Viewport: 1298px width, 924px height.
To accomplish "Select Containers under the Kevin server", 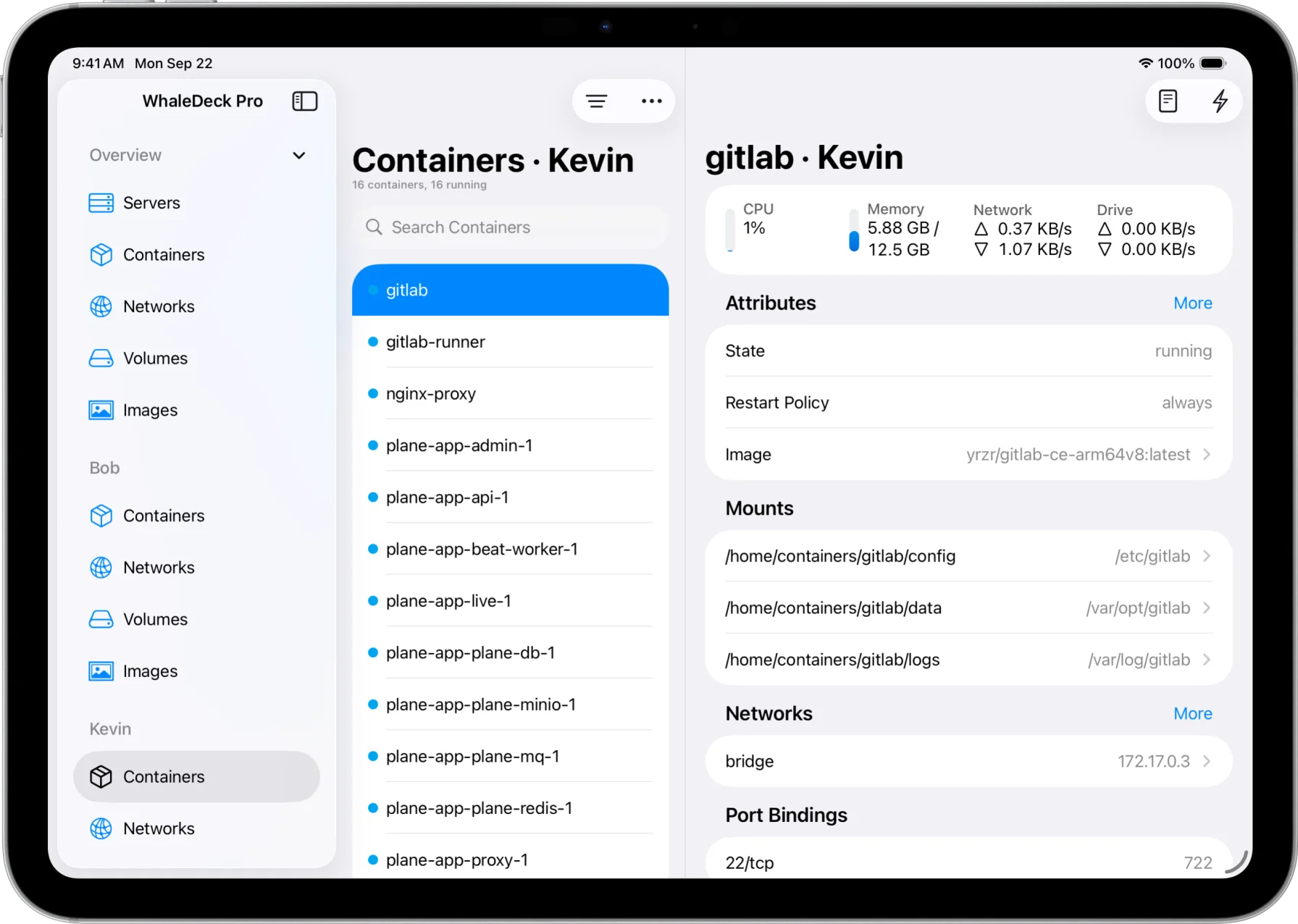I will coord(164,777).
